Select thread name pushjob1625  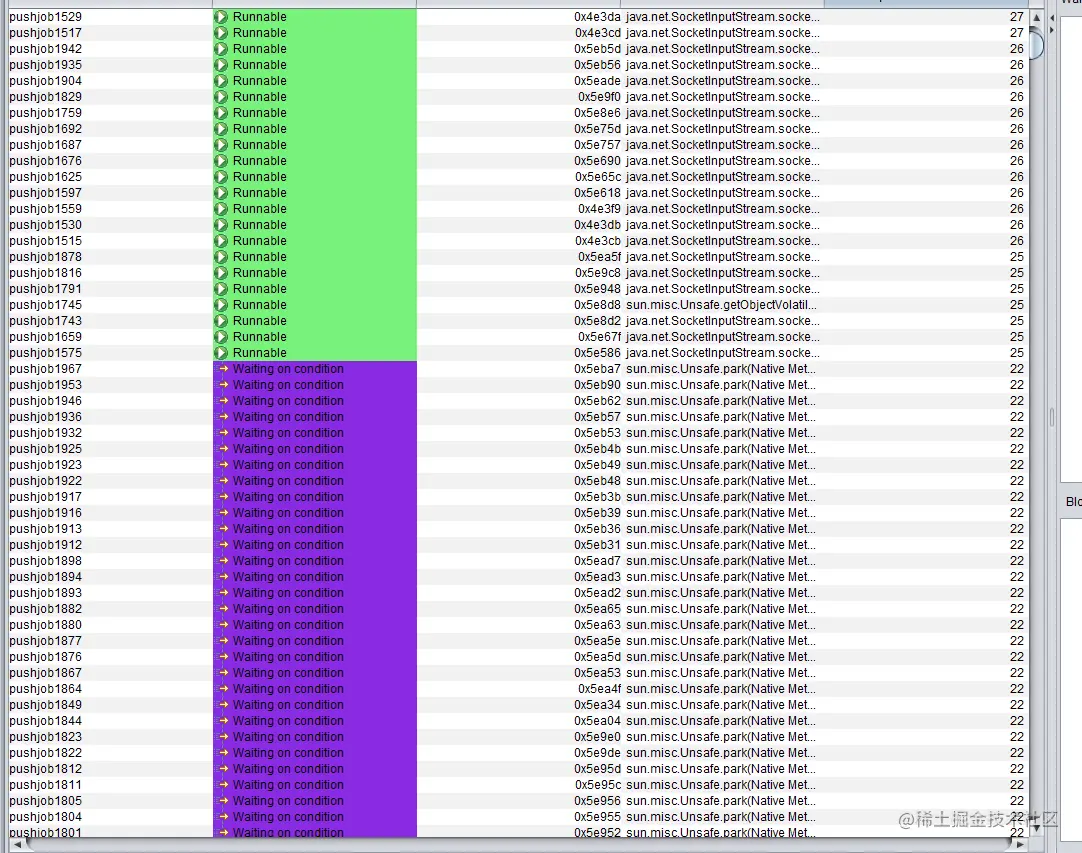pyautogui.click(x=46, y=177)
